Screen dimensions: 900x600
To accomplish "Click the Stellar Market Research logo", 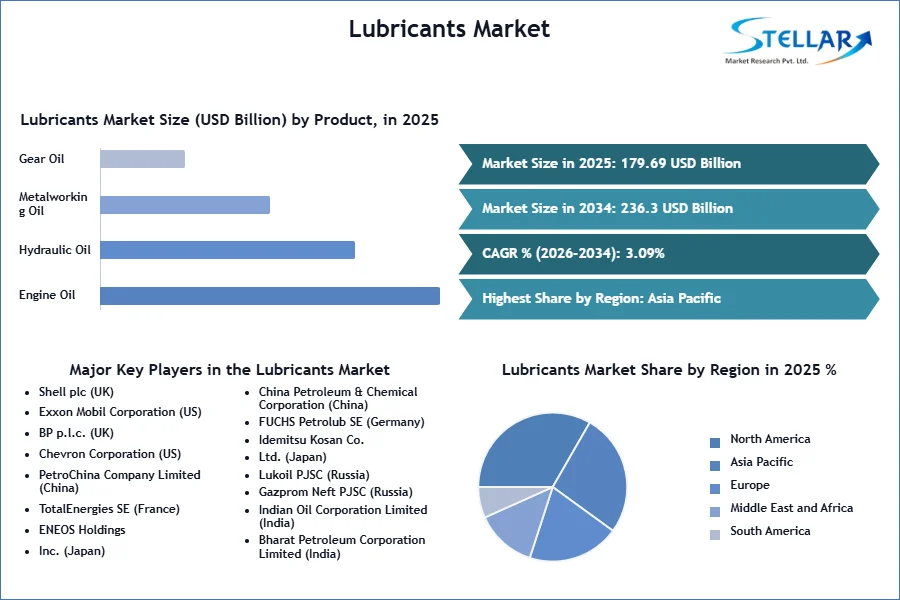I will click(798, 41).
